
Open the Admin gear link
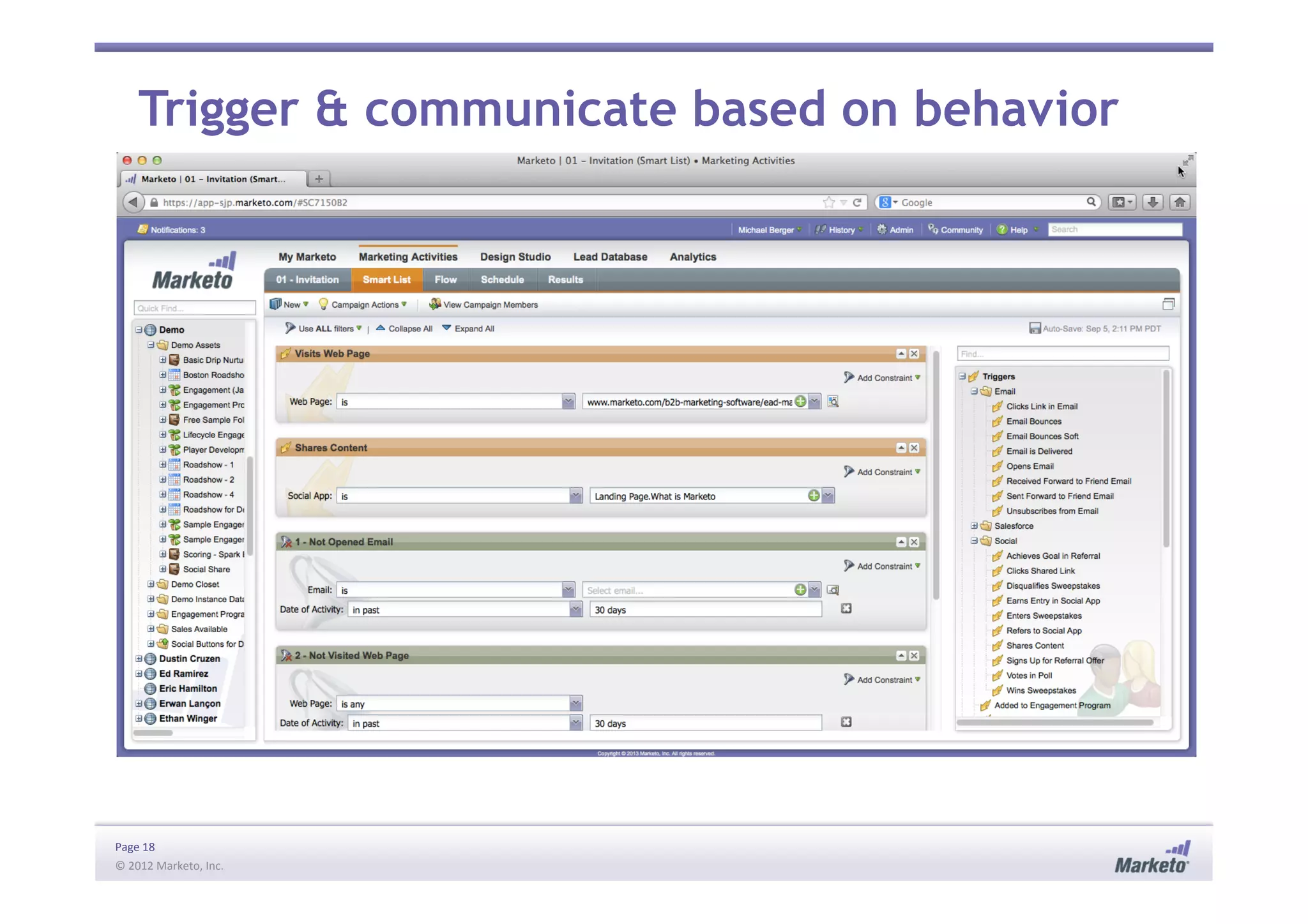pos(895,230)
